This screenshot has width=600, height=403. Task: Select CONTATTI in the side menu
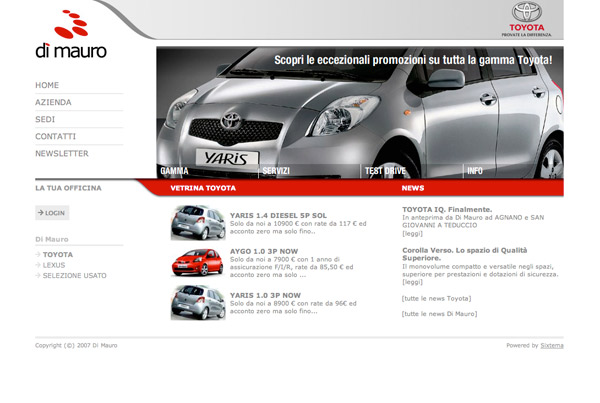coord(55,136)
